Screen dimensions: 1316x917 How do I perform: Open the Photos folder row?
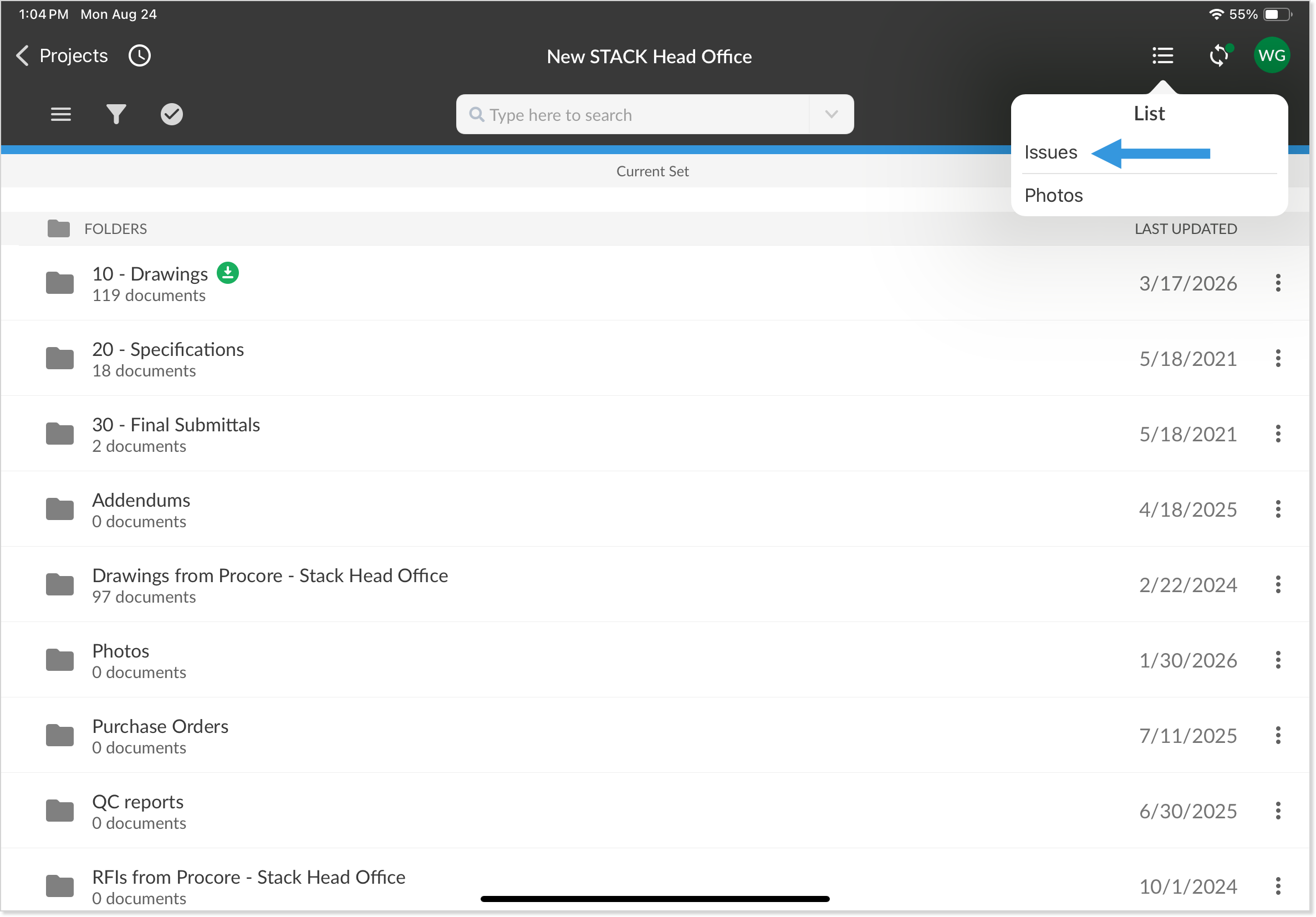(x=655, y=660)
